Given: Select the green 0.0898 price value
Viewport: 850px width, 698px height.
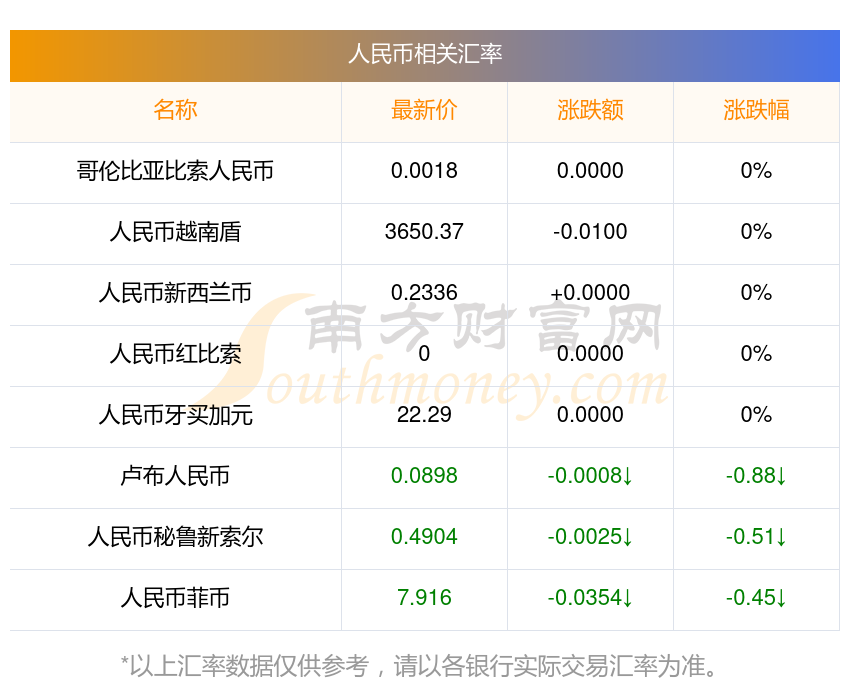Looking at the screenshot, I should [x=424, y=476].
